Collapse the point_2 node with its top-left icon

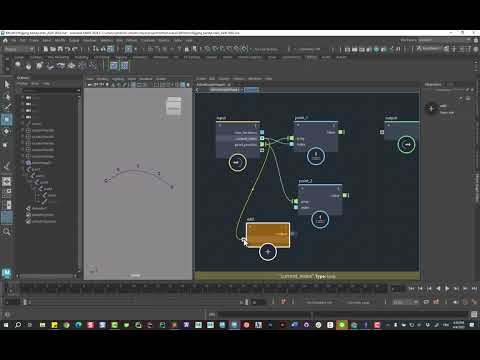[302, 189]
